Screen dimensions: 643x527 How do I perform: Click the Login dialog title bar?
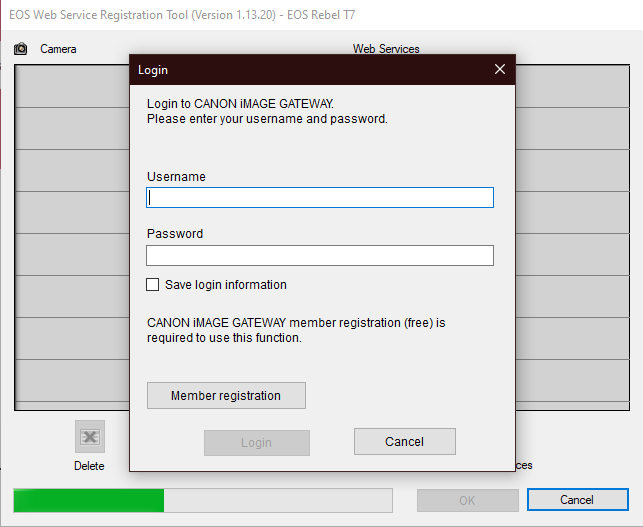point(300,70)
